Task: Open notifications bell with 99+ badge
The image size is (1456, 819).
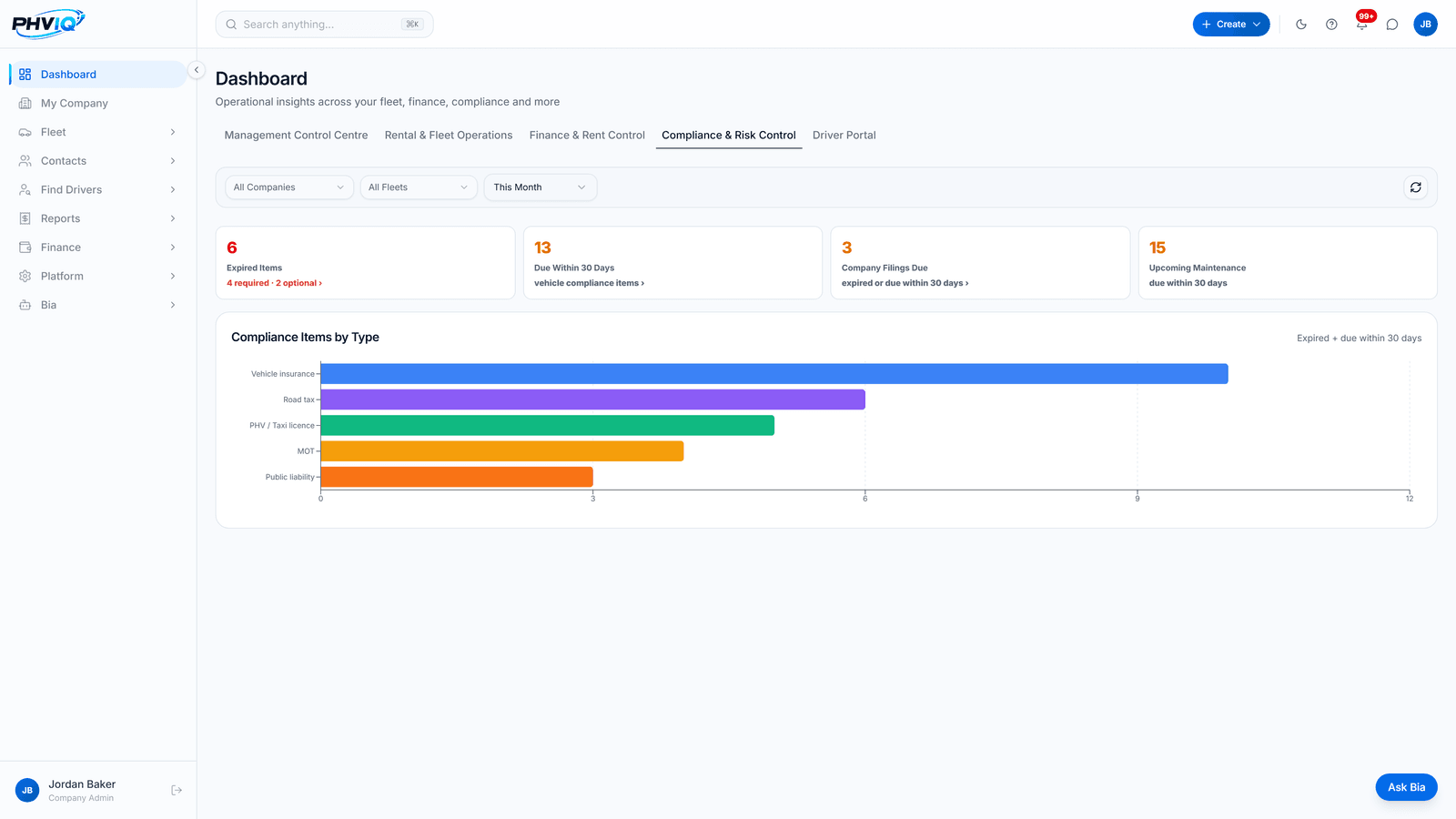Action: 1362,24
